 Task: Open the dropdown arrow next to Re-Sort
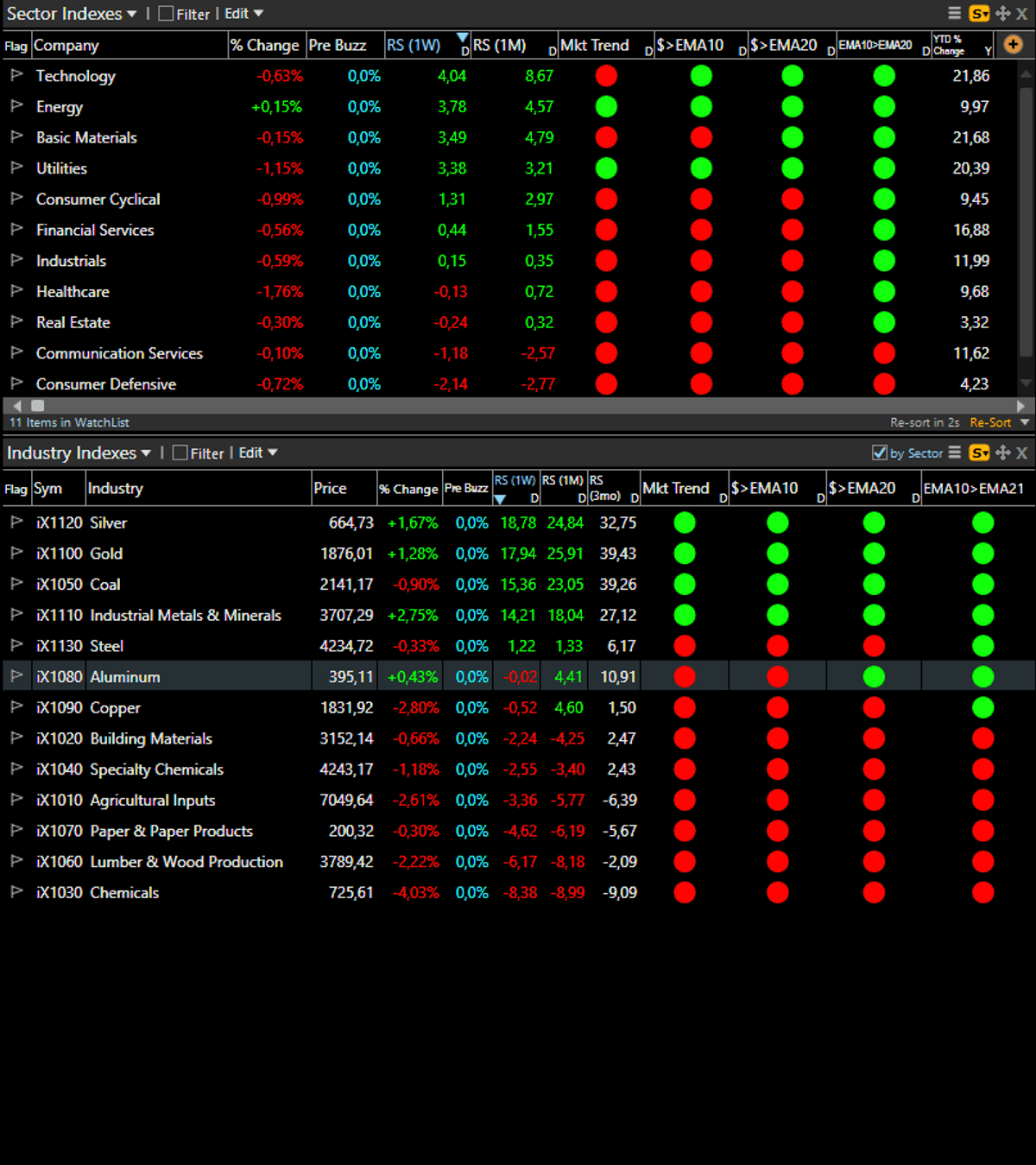[x=1025, y=422]
